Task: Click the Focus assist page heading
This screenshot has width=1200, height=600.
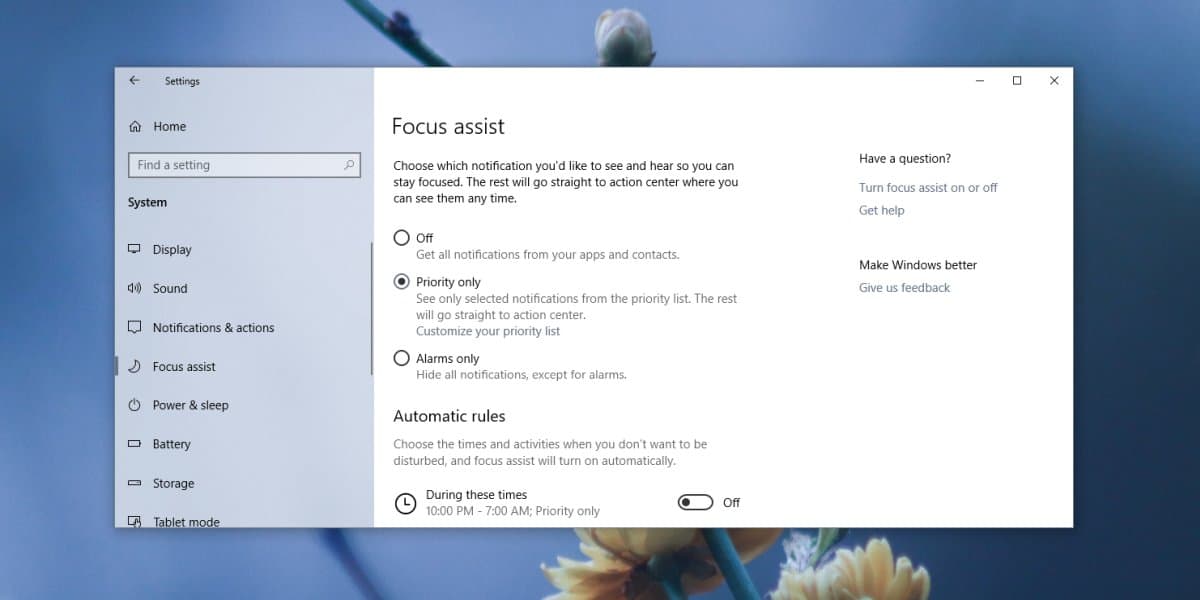Action: (x=448, y=126)
